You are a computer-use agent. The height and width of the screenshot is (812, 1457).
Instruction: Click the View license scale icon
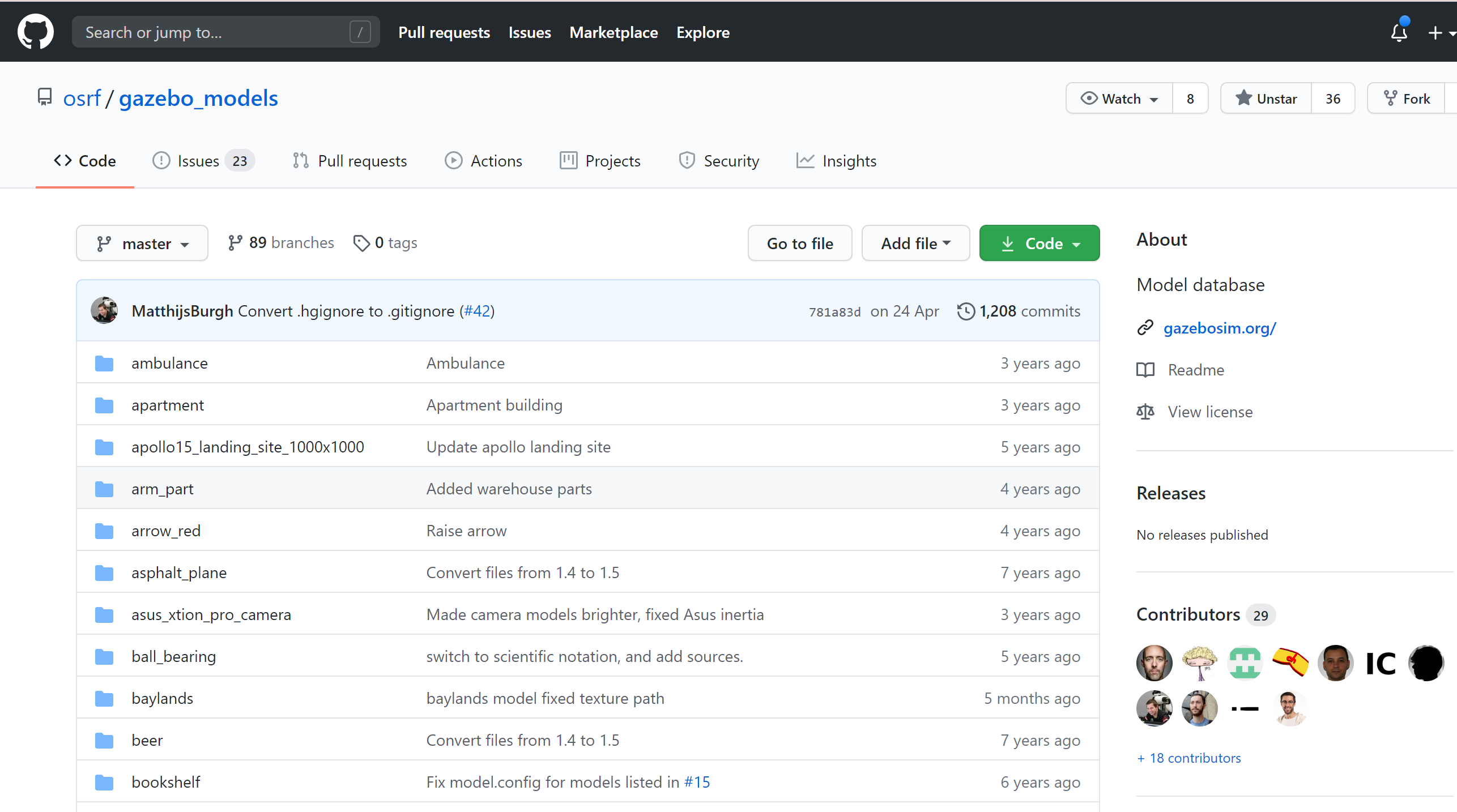click(1145, 412)
